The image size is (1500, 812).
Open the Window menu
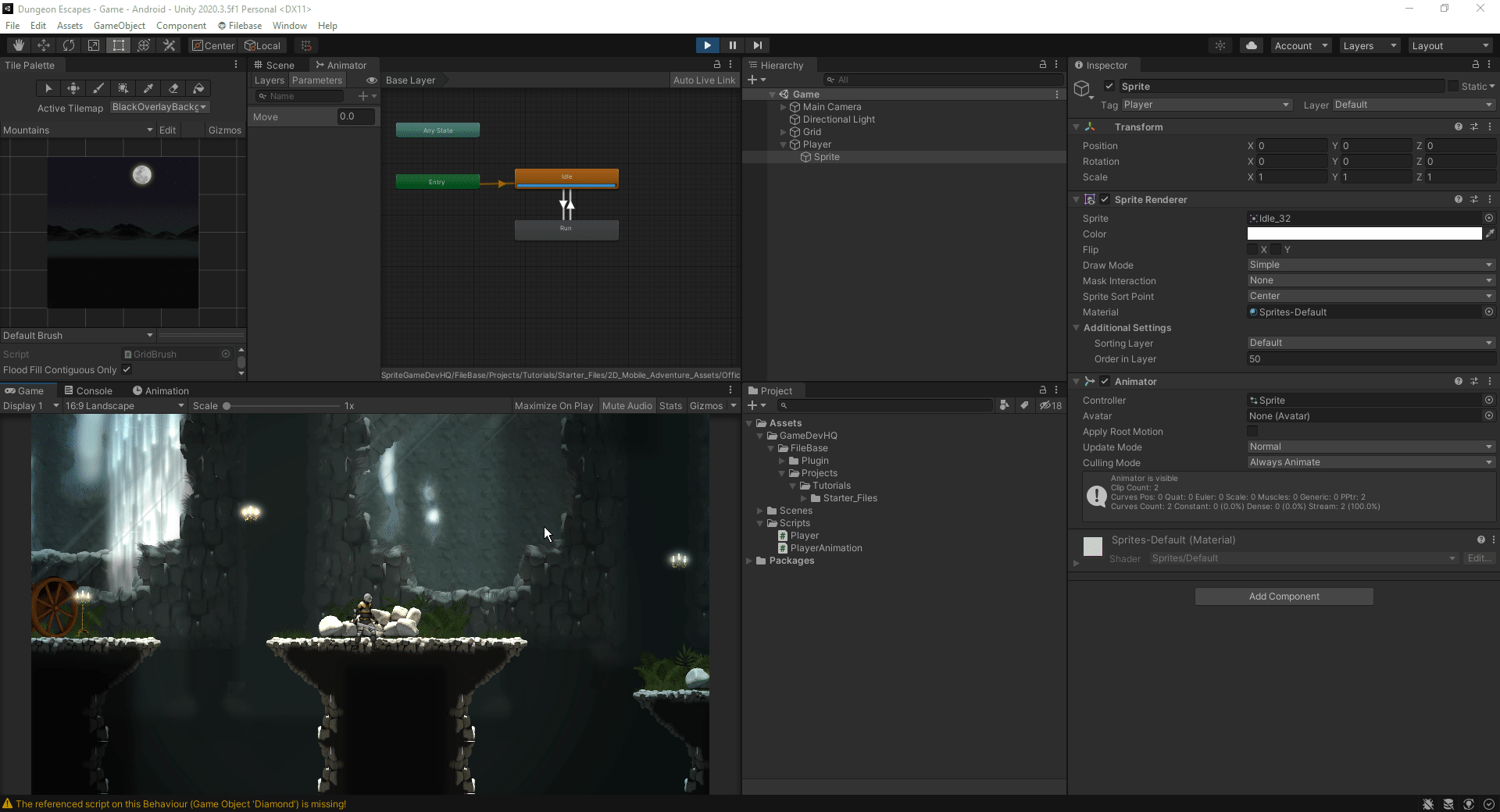tap(289, 25)
